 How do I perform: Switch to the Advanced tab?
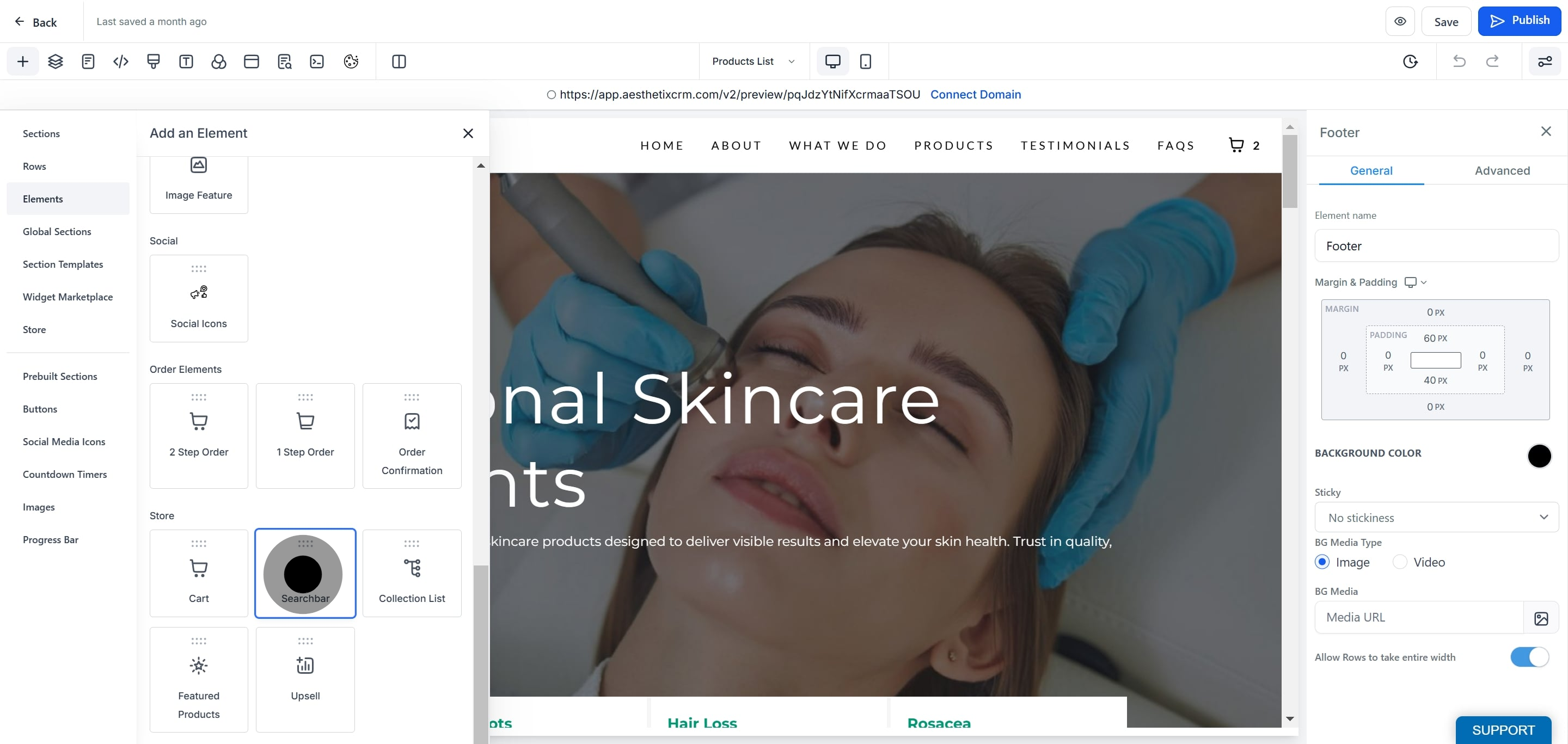1502,171
